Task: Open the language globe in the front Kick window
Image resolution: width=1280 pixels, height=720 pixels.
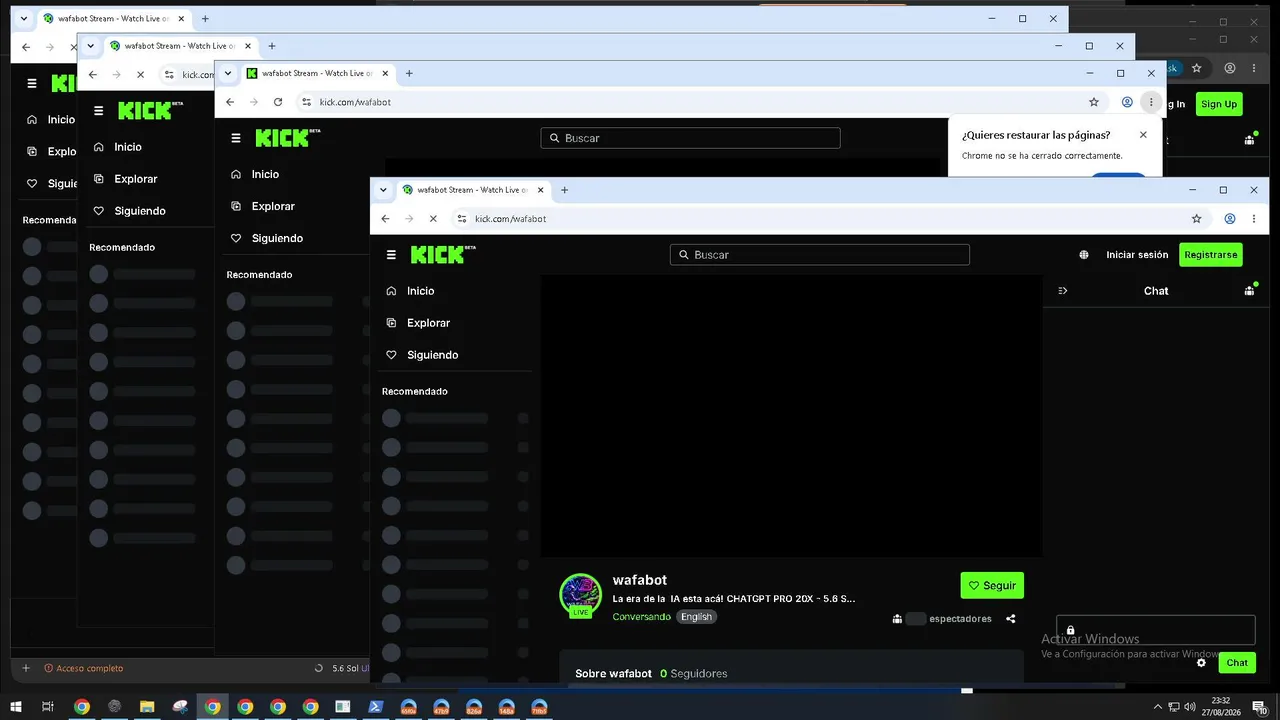Action: 1084,255
